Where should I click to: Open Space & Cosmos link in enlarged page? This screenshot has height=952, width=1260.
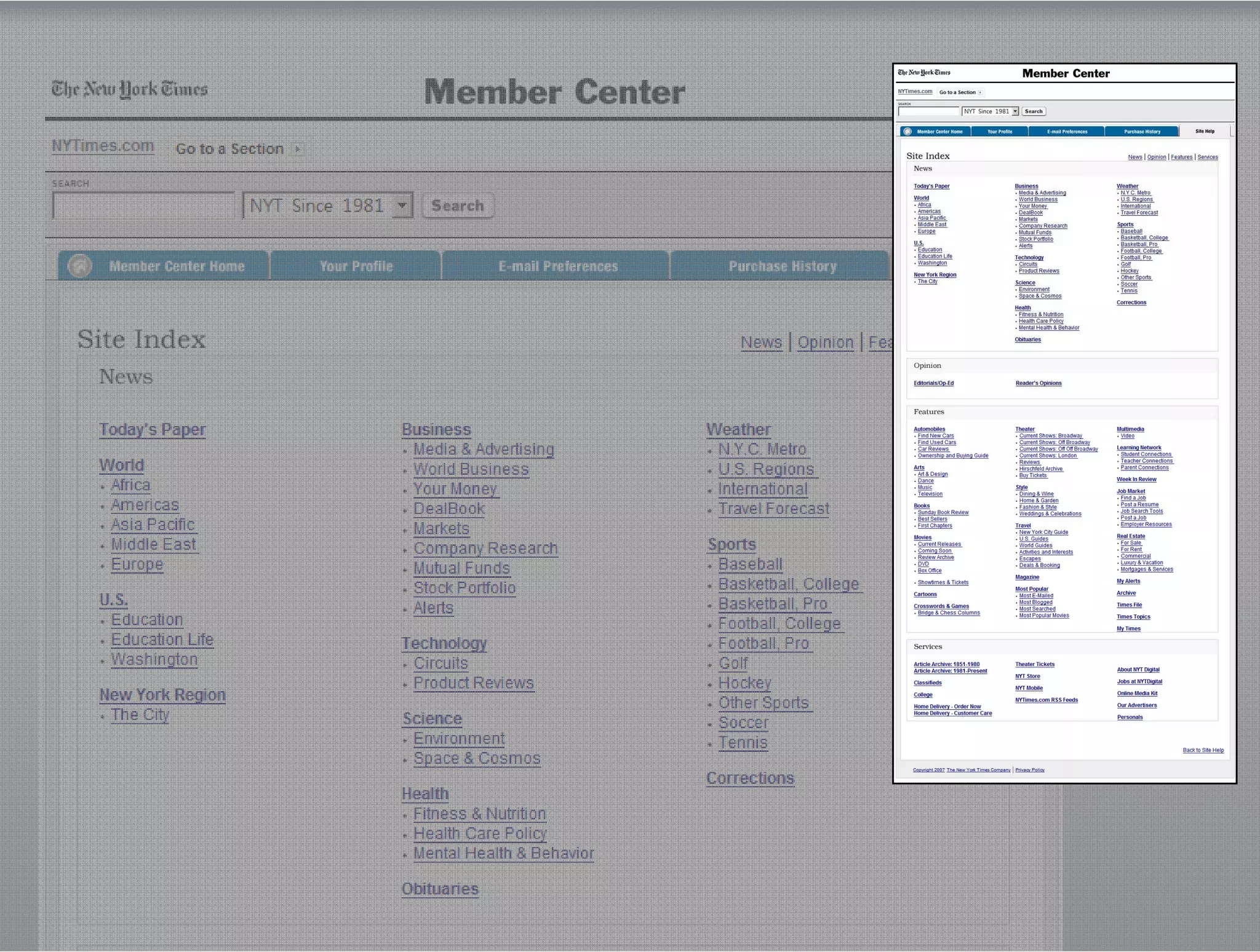pyautogui.click(x=477, y=758)
